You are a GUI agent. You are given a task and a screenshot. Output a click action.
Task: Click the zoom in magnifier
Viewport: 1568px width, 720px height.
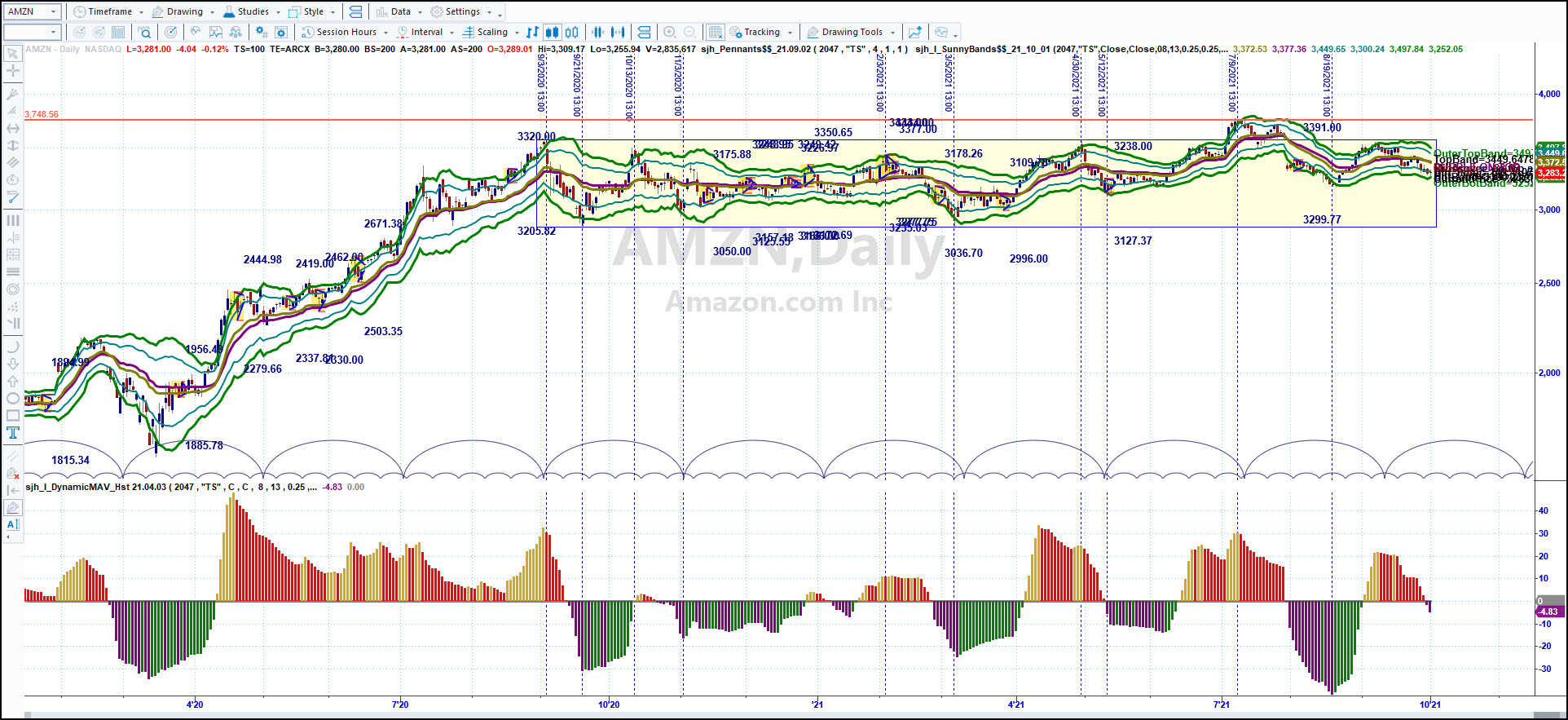[x=669, y=32]
